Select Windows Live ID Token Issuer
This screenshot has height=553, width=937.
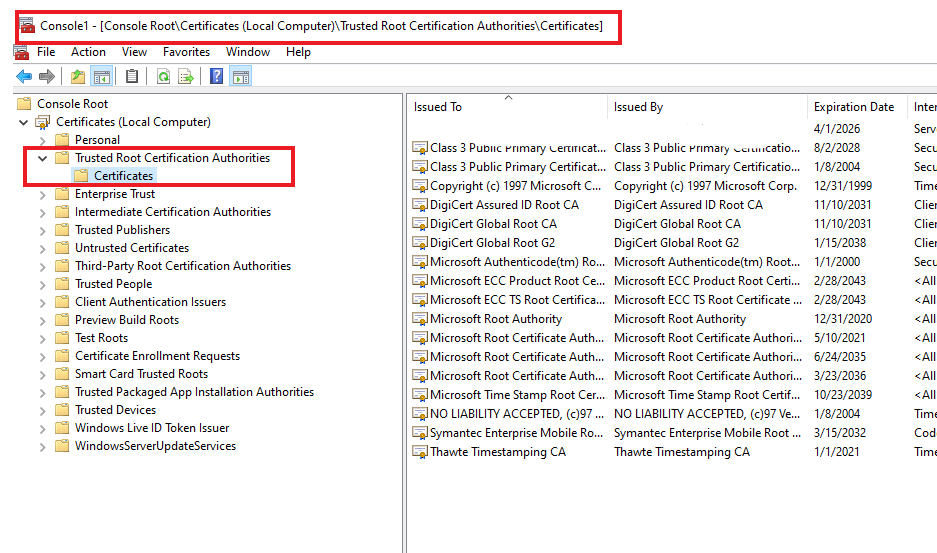152,428
